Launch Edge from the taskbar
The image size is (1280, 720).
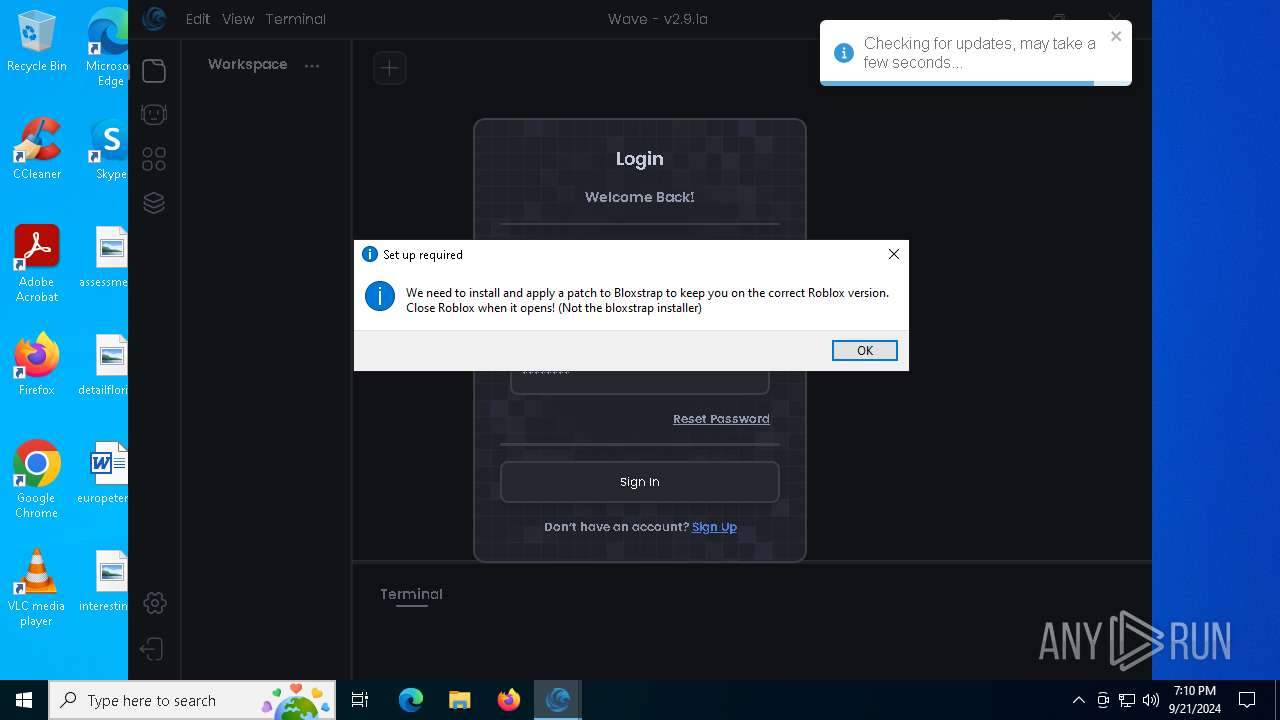point(411,700)
